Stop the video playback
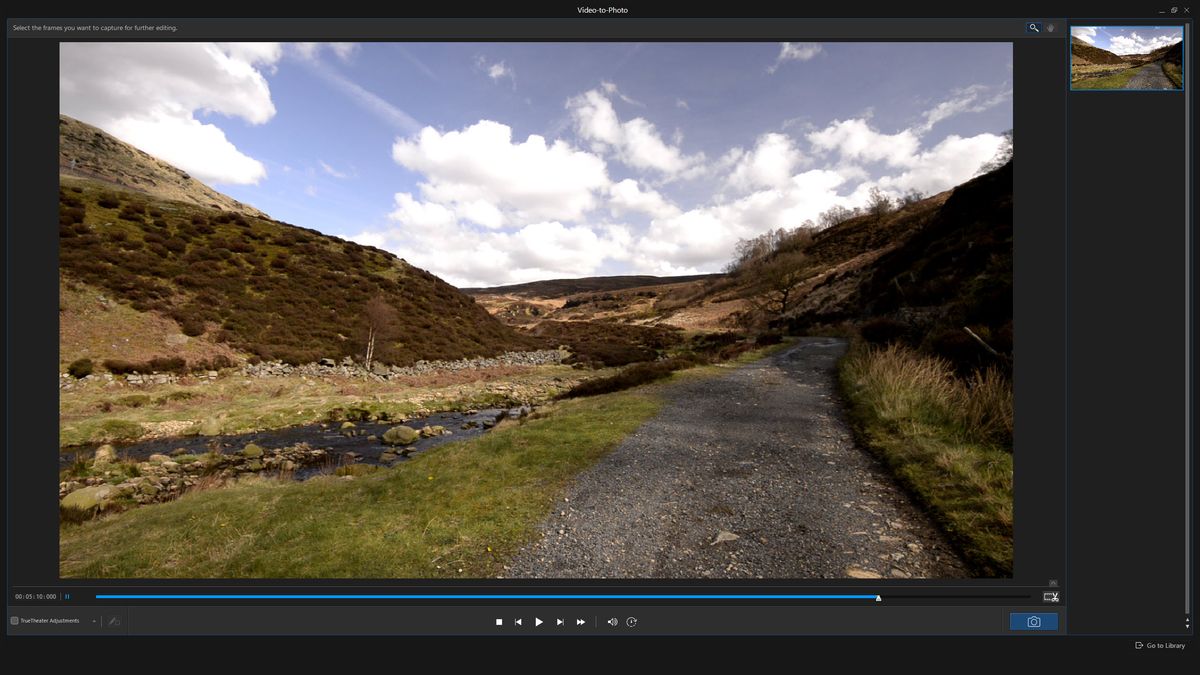 click(498, 621)
